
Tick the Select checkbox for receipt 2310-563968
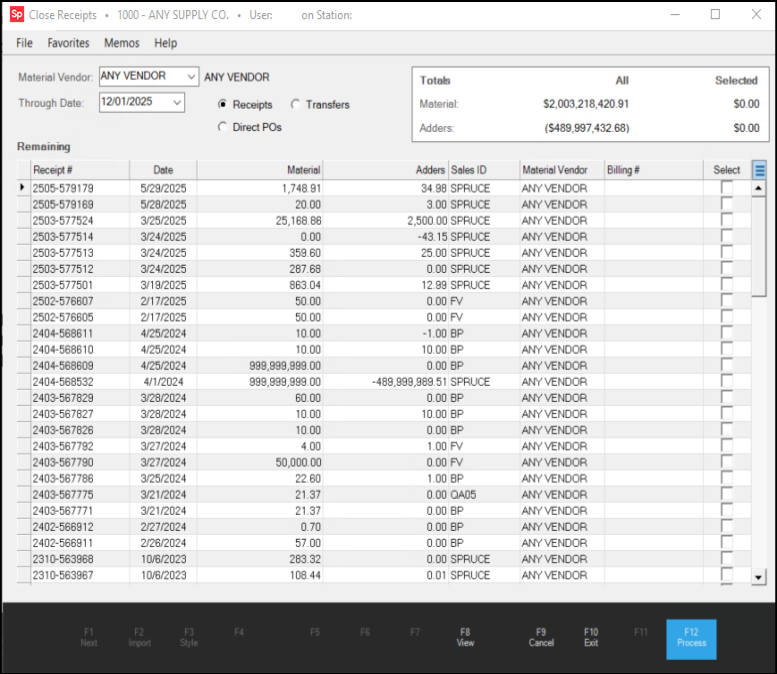[726, 559]
